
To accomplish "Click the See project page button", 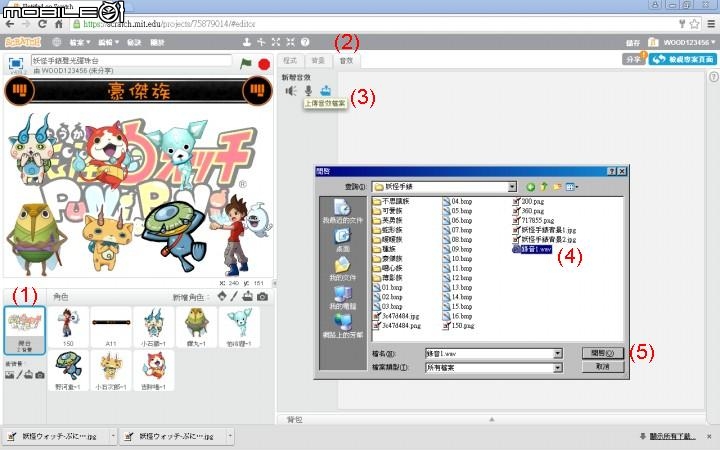I will [x=683, y=59].
